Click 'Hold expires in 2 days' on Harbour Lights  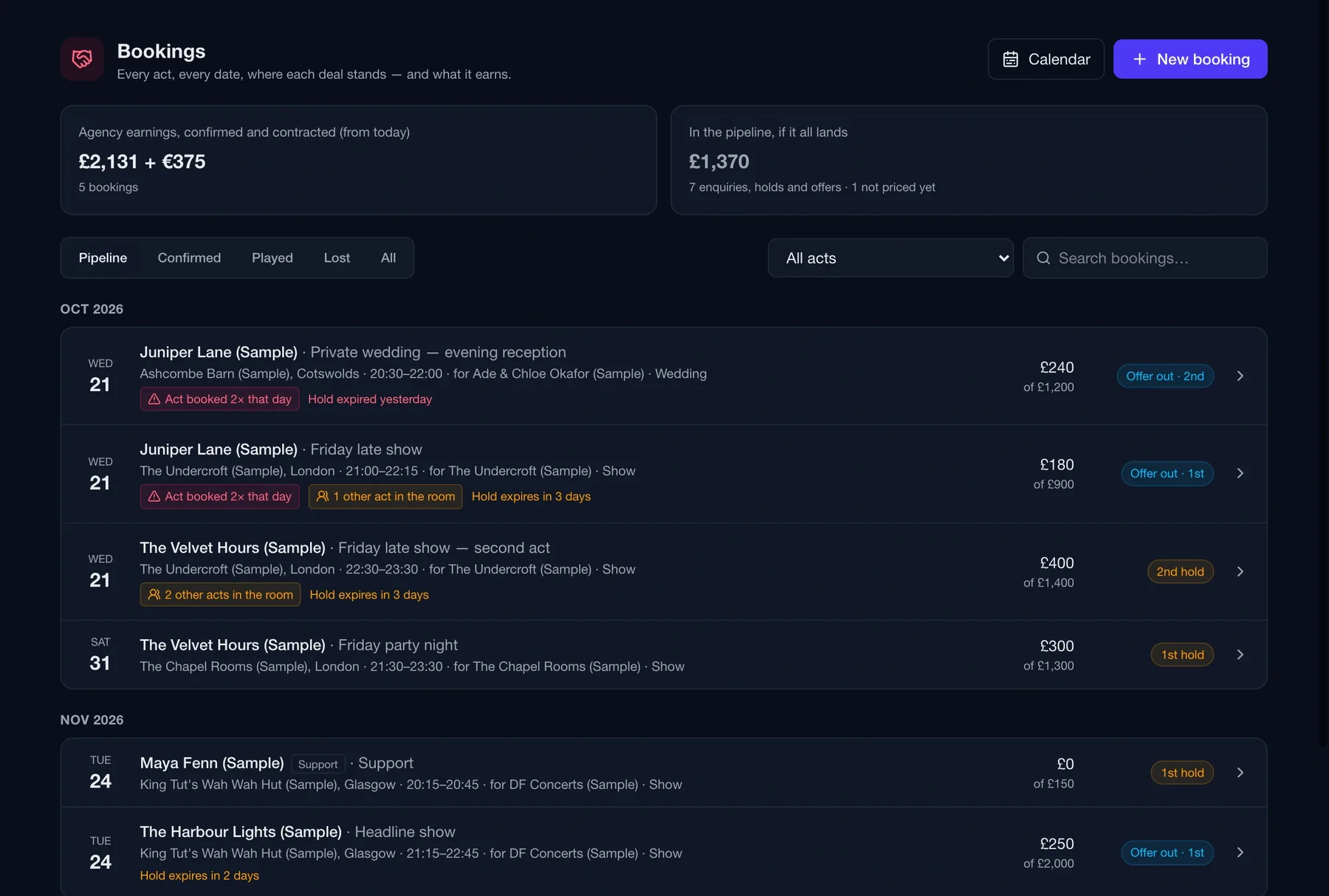tap(199, 875)
